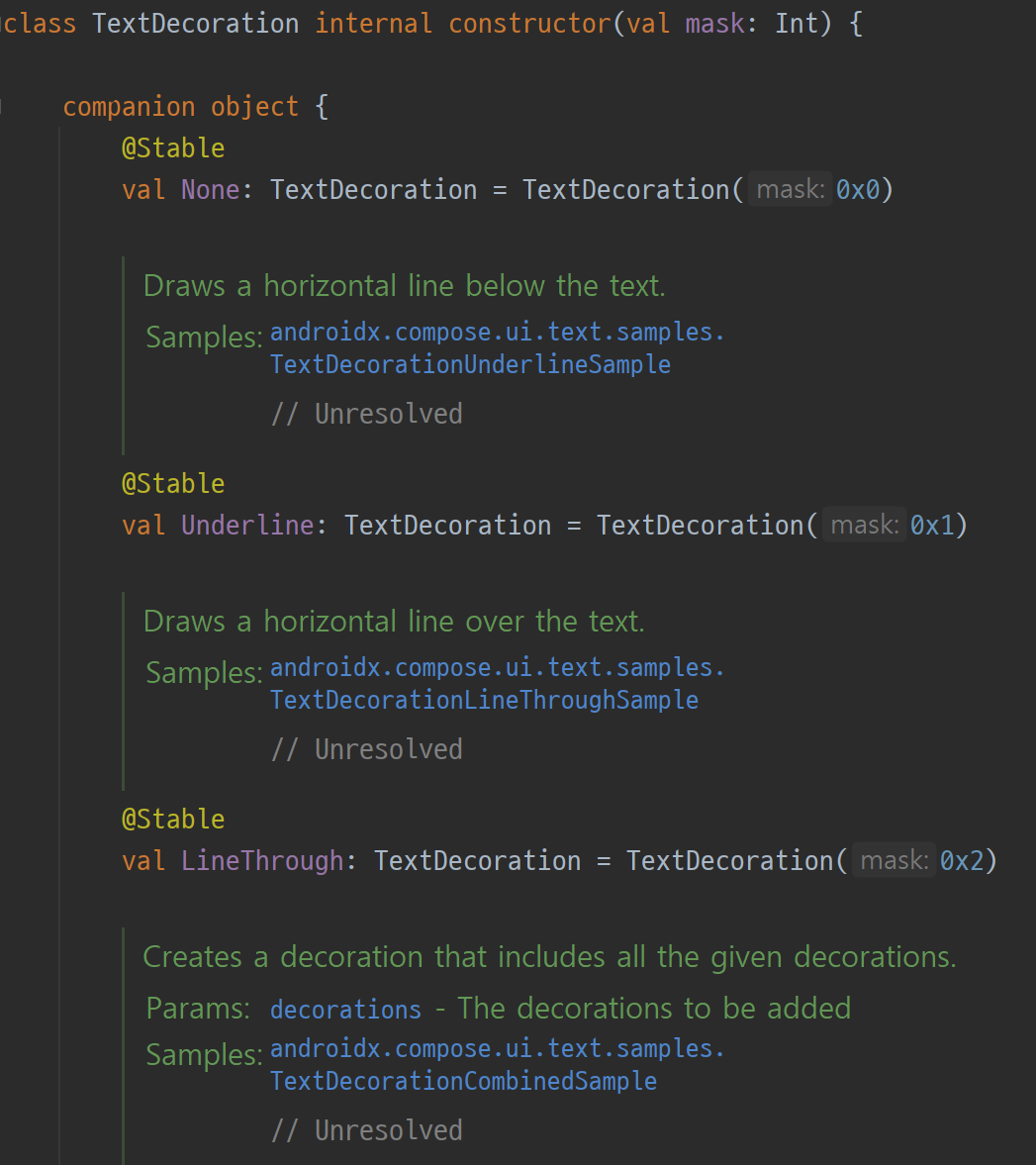
Task: Click the TextDecoration class name in the class declaration
Action: (195, 23)
